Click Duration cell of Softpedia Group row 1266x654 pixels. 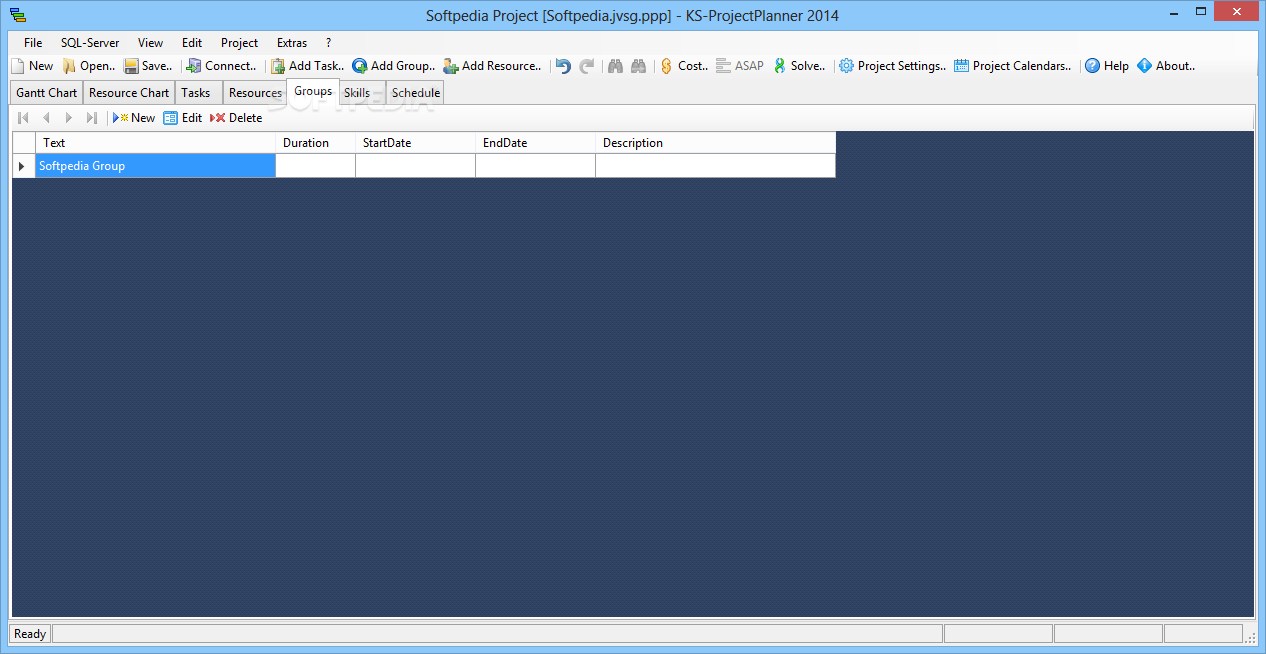[315, 166]
